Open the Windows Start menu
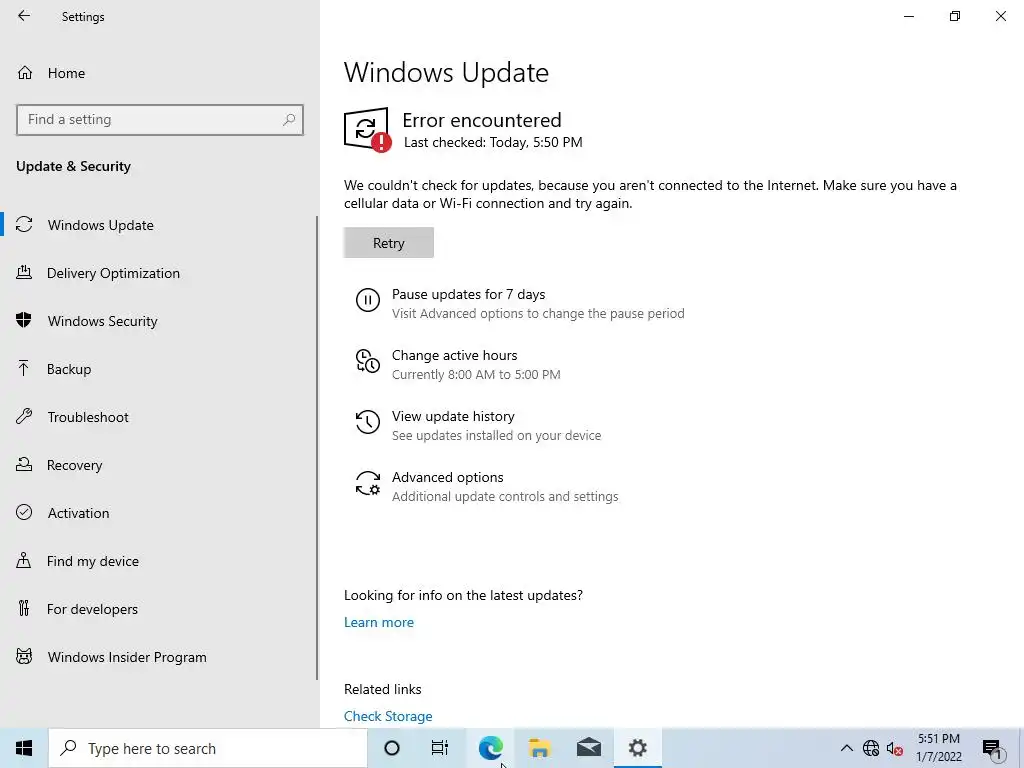 pyautogui.click(x=24, y=748)
